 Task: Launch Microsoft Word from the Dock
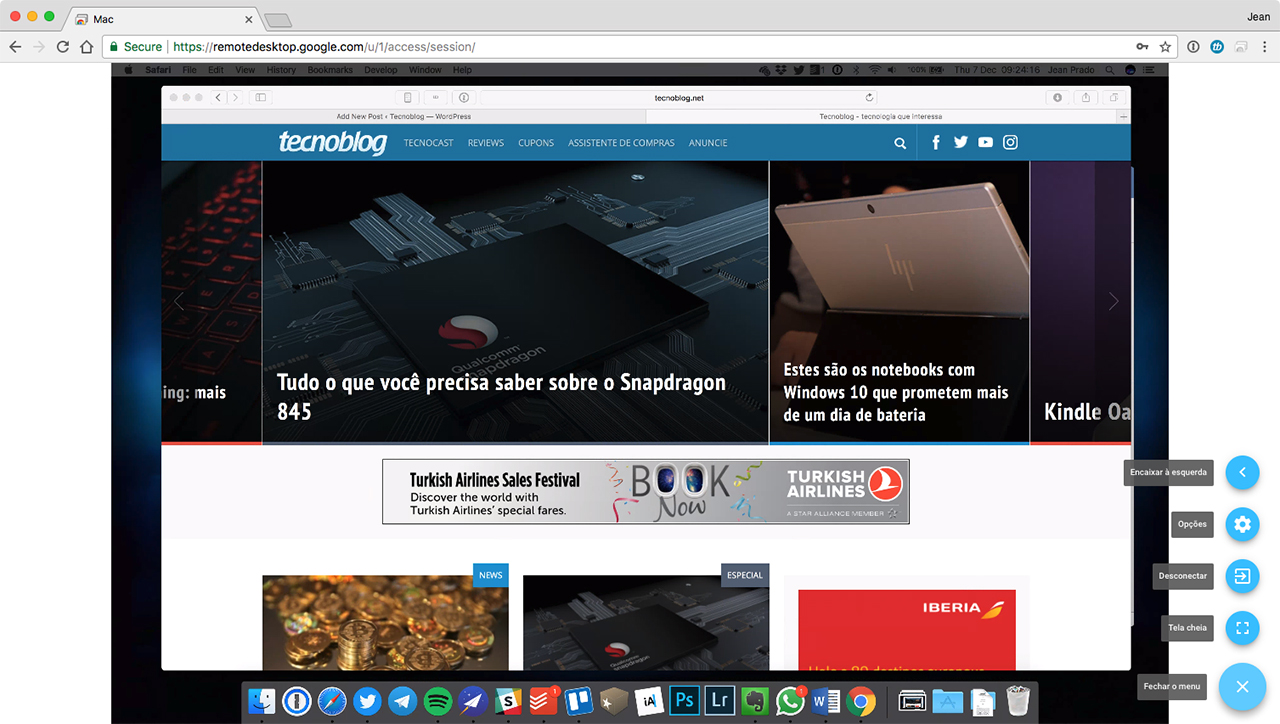coord(825,702)
